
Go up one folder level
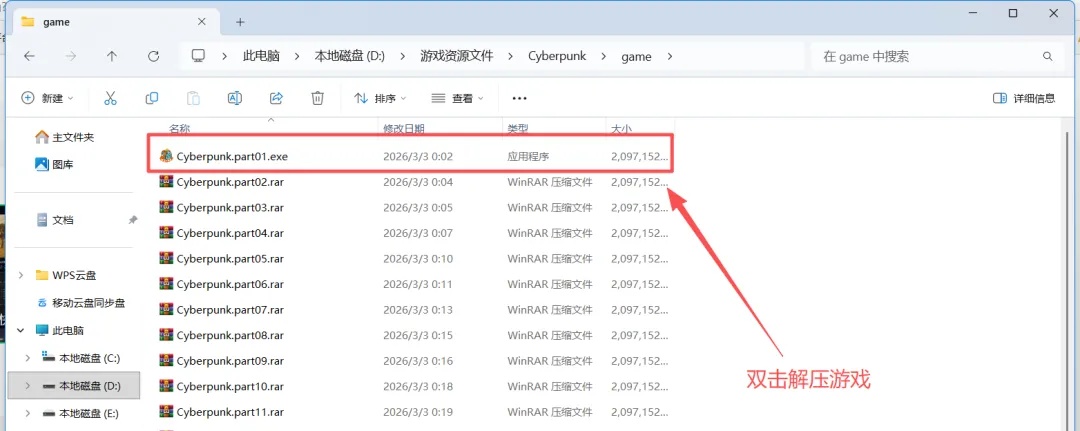[112, 56]
